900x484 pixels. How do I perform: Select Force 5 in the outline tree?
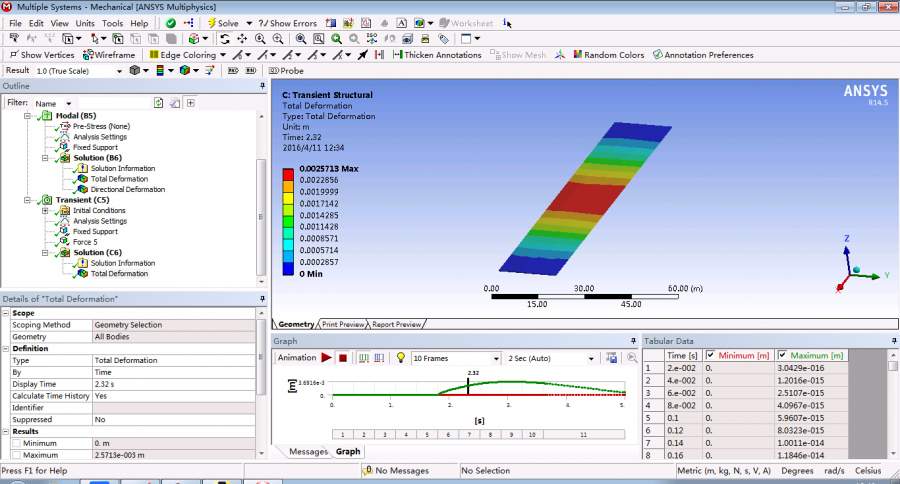tap(85, 242)
